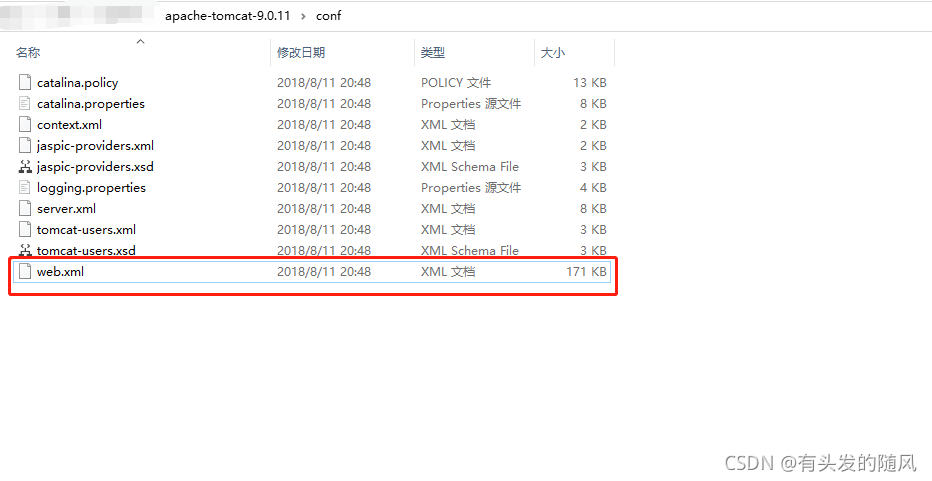Click the tomcat-users.xml file icon

(25, 230)
